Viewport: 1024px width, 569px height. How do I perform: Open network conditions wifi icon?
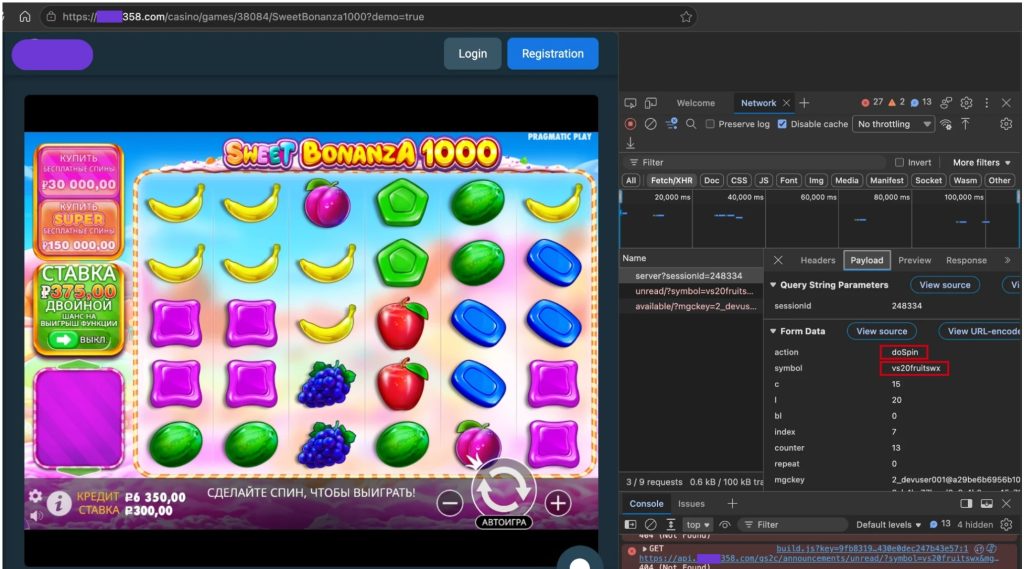point(946,124)
